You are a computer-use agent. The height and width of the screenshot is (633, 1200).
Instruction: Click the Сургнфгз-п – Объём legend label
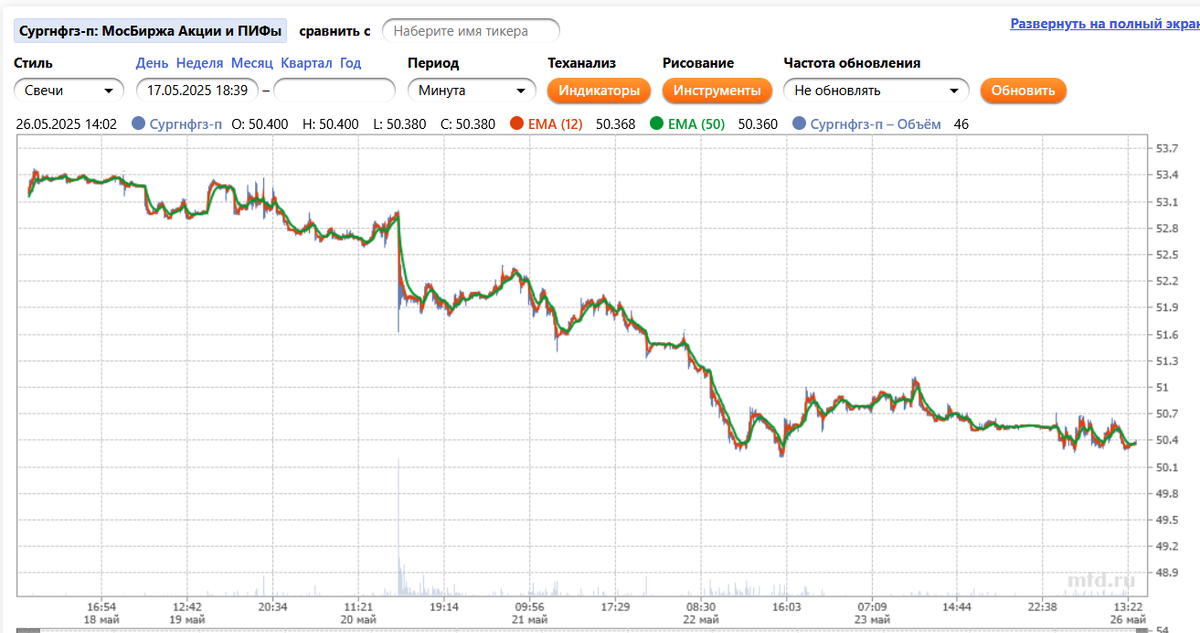click(875, 124)
